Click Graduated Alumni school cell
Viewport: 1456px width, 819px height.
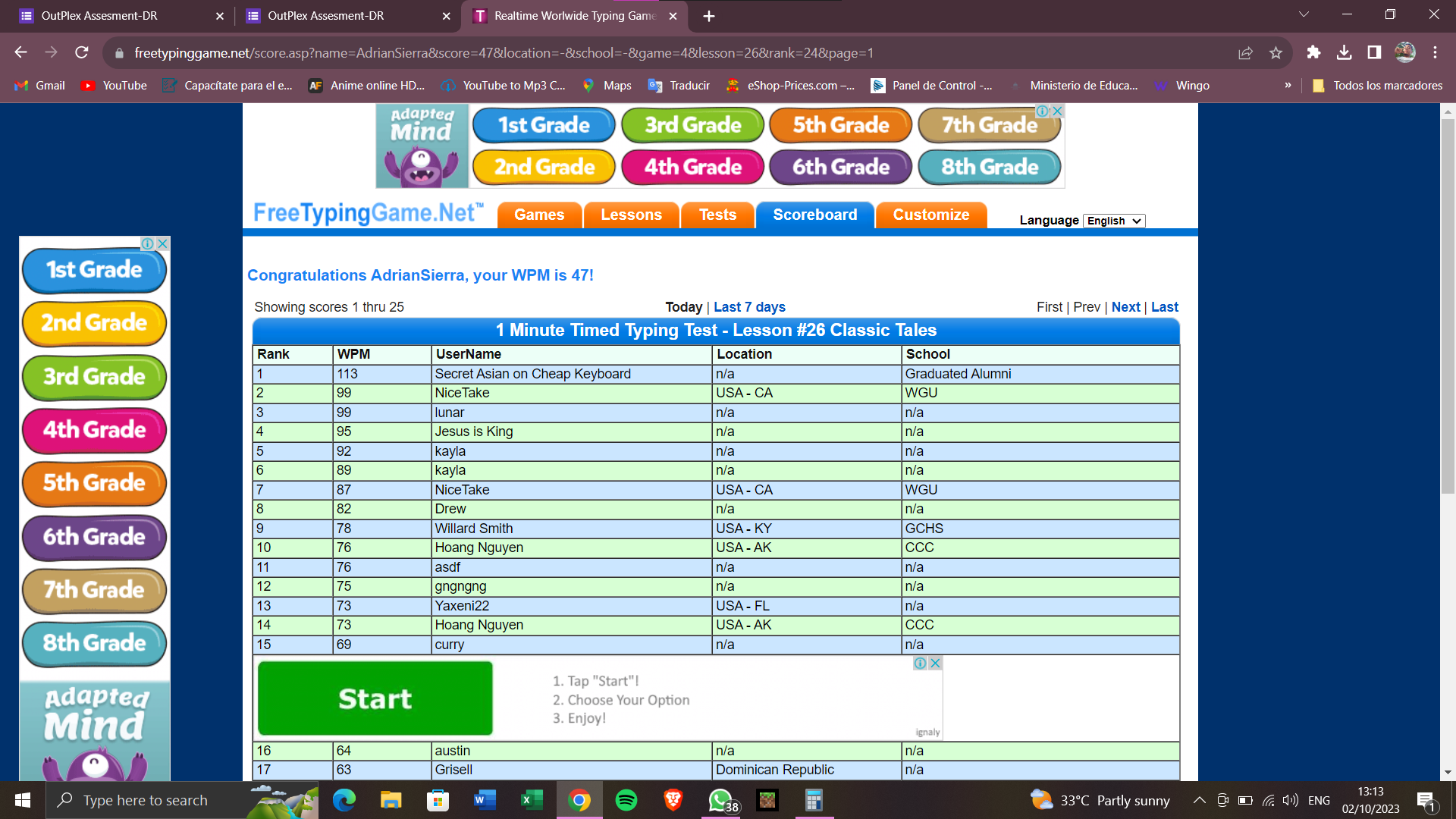(x=1040, y=374)
